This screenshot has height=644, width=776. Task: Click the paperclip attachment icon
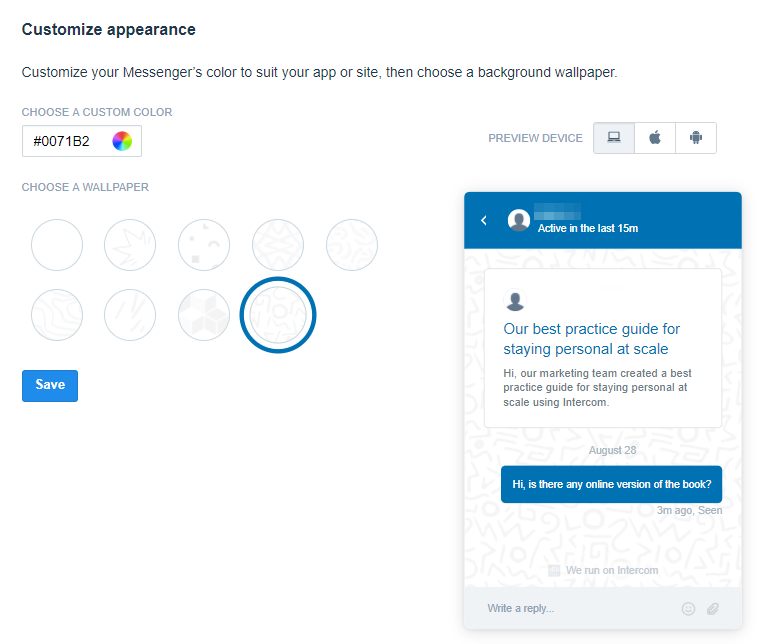pos(713,608)
